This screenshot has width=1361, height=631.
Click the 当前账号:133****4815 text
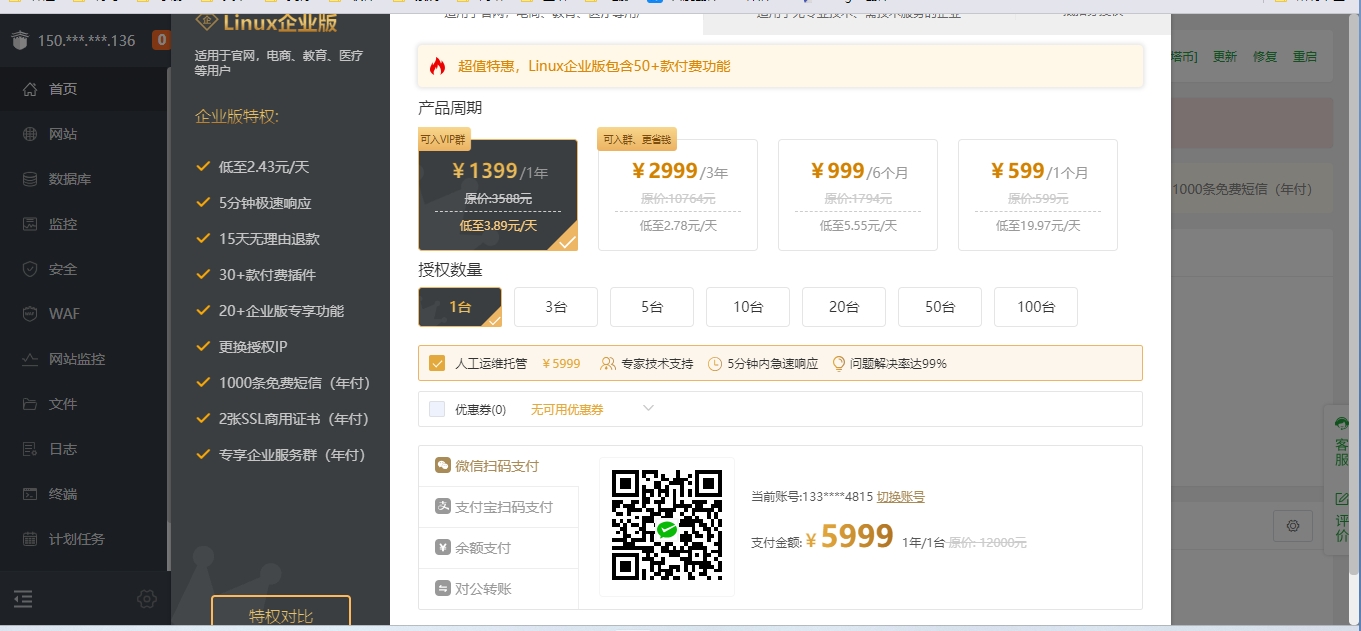pyautogui.click(x=811, y=497)
